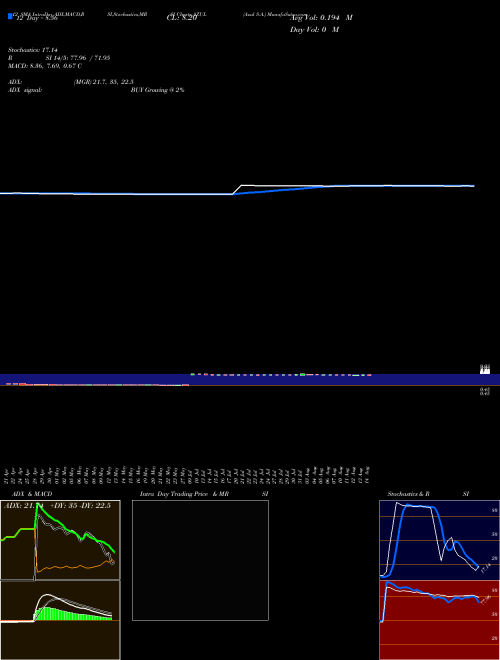This screenshot has width=500, height=660.
Task: Click the "Stochastics & R" panel title
Action: coord(408,494)
